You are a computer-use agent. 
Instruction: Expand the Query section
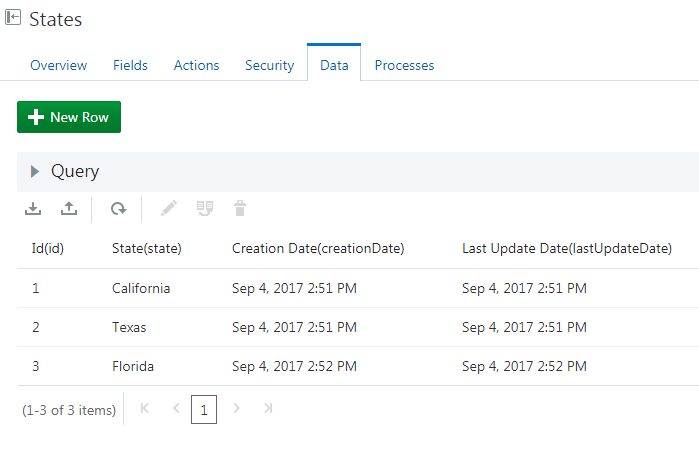pos(35,171)
